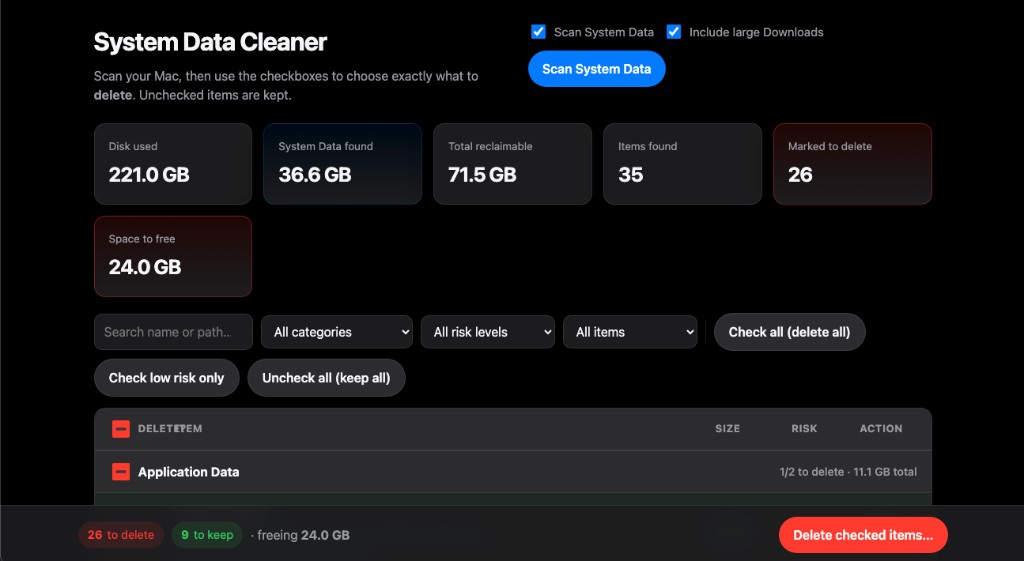Click the red 26 to delete badge
Viewport: 1024px width, 561px height.
[x=121, y=535]
